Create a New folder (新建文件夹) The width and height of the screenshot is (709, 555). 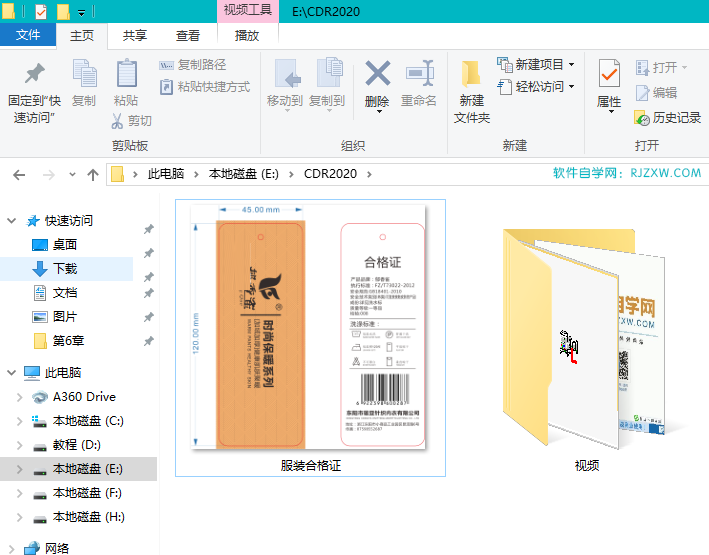(472, 92)
